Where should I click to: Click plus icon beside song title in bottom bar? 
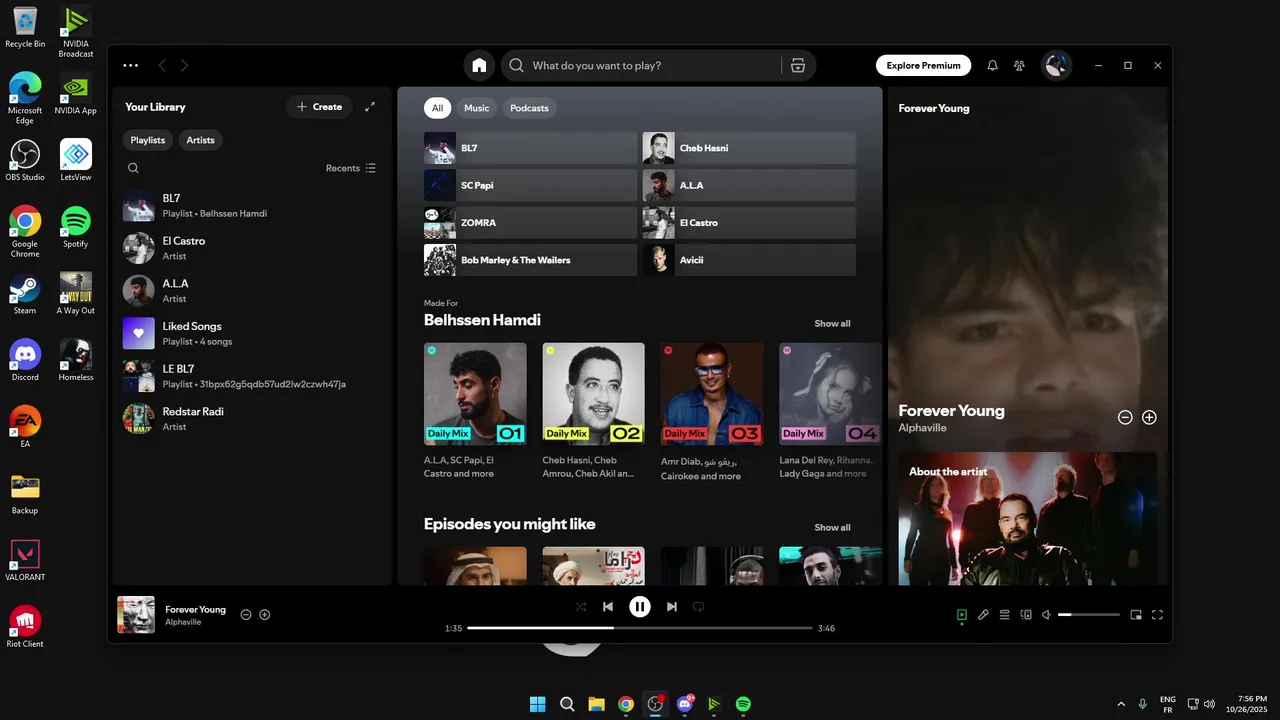tap(265, 614)
